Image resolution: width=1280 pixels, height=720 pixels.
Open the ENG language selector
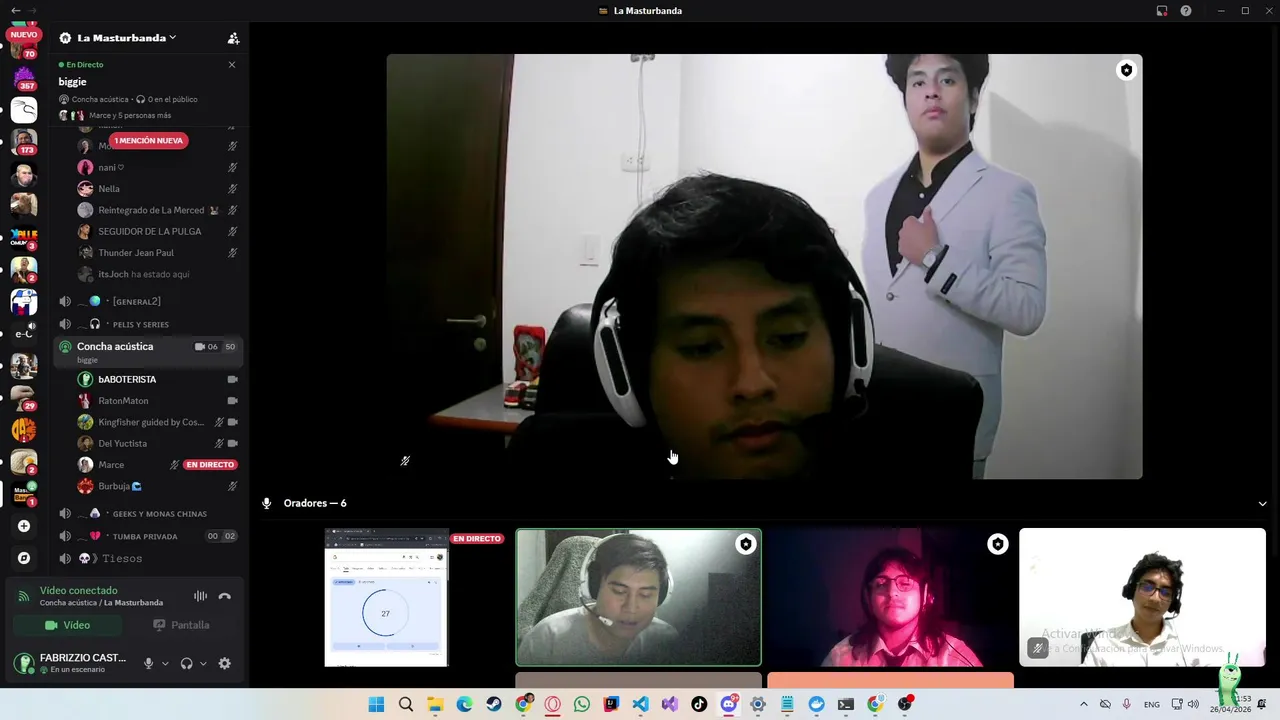[x=1152, y=704]
